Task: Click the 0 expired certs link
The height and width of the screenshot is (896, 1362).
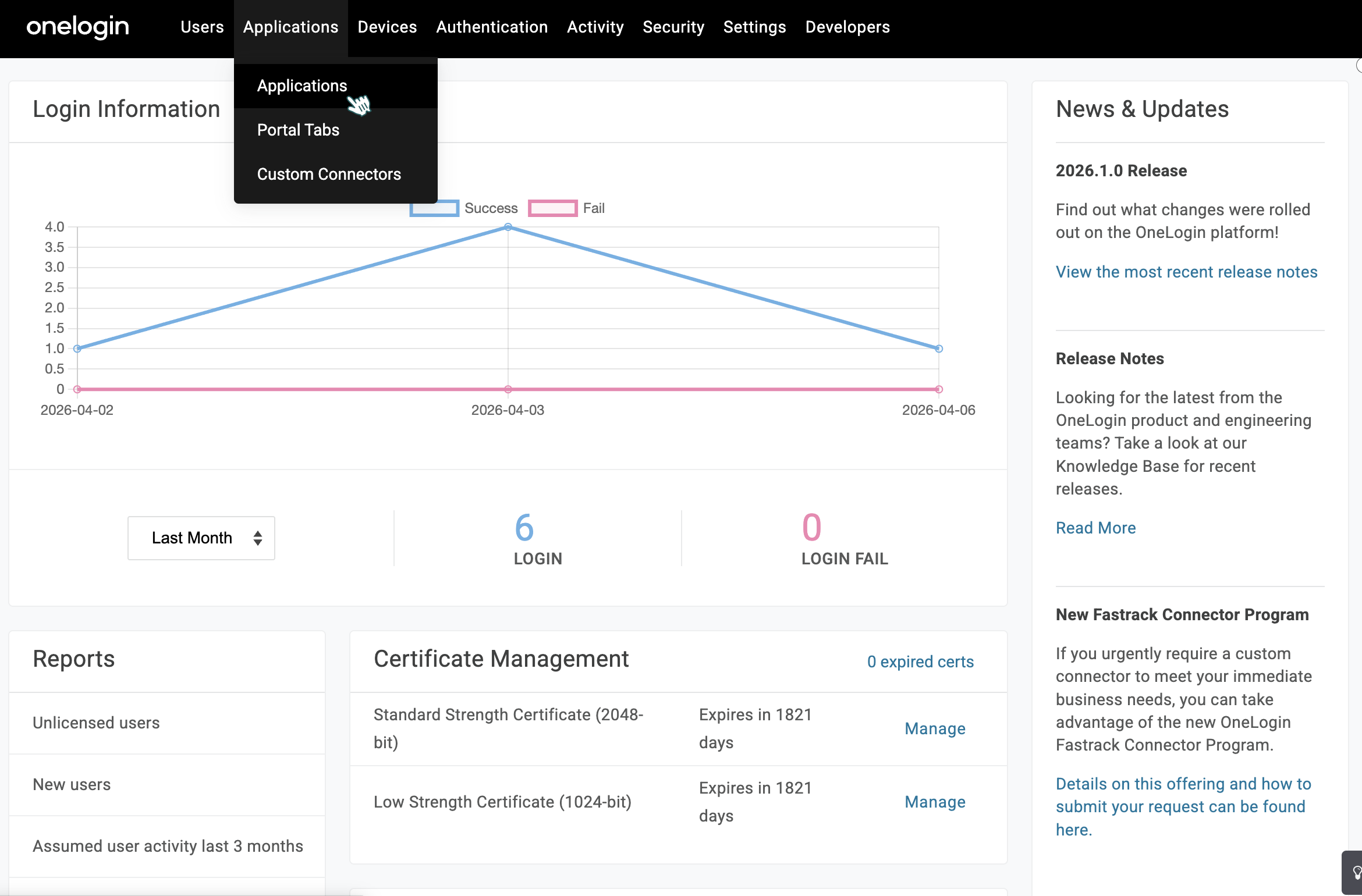Action: (x=920, y=662)
